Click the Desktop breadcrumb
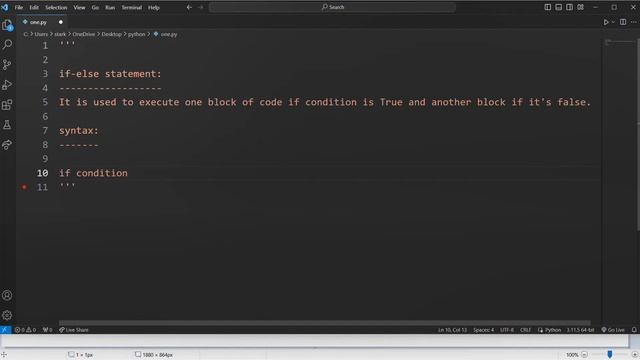The height and width of the screenshot is (360, 640). 111,34
